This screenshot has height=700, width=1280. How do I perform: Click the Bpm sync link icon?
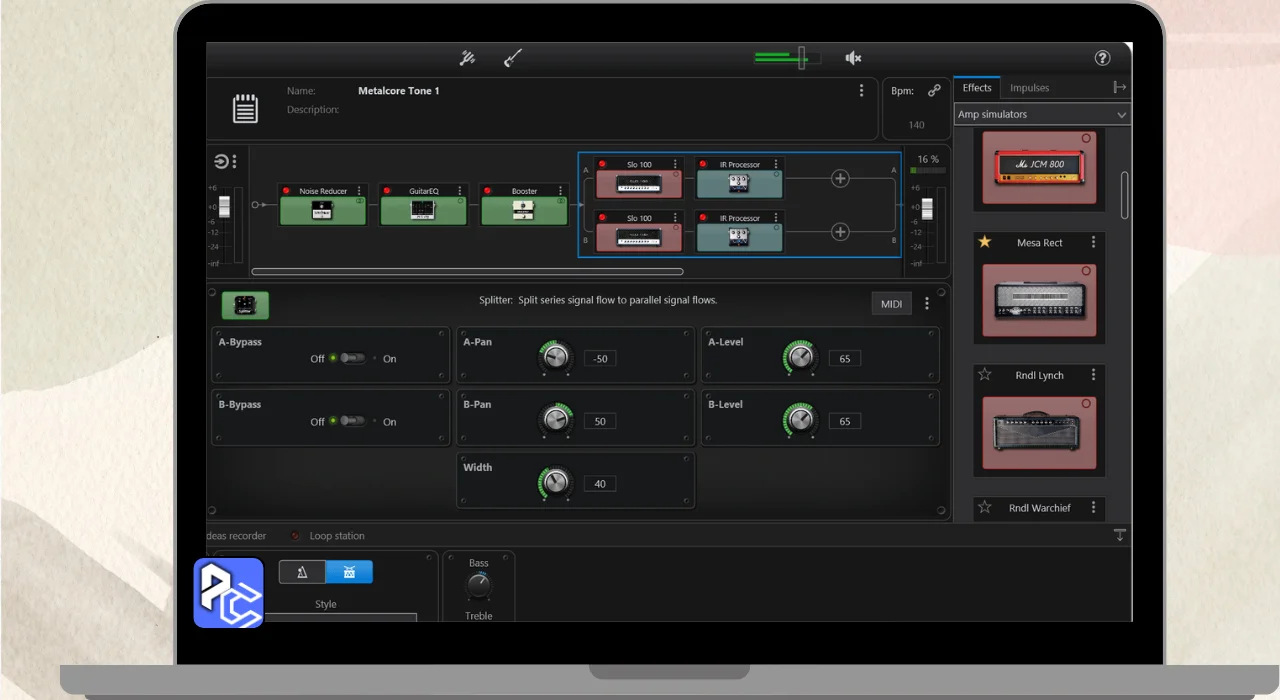(x=934, y=91)
